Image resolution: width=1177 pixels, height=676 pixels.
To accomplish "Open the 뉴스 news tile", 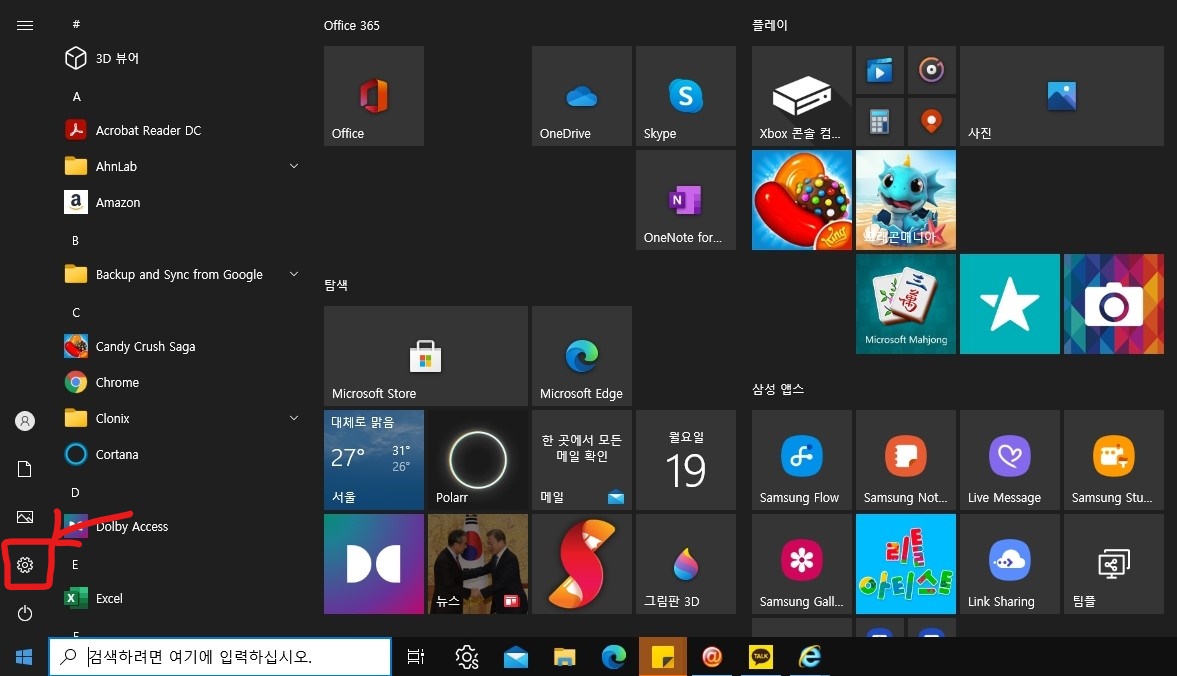I will point(477,563).
